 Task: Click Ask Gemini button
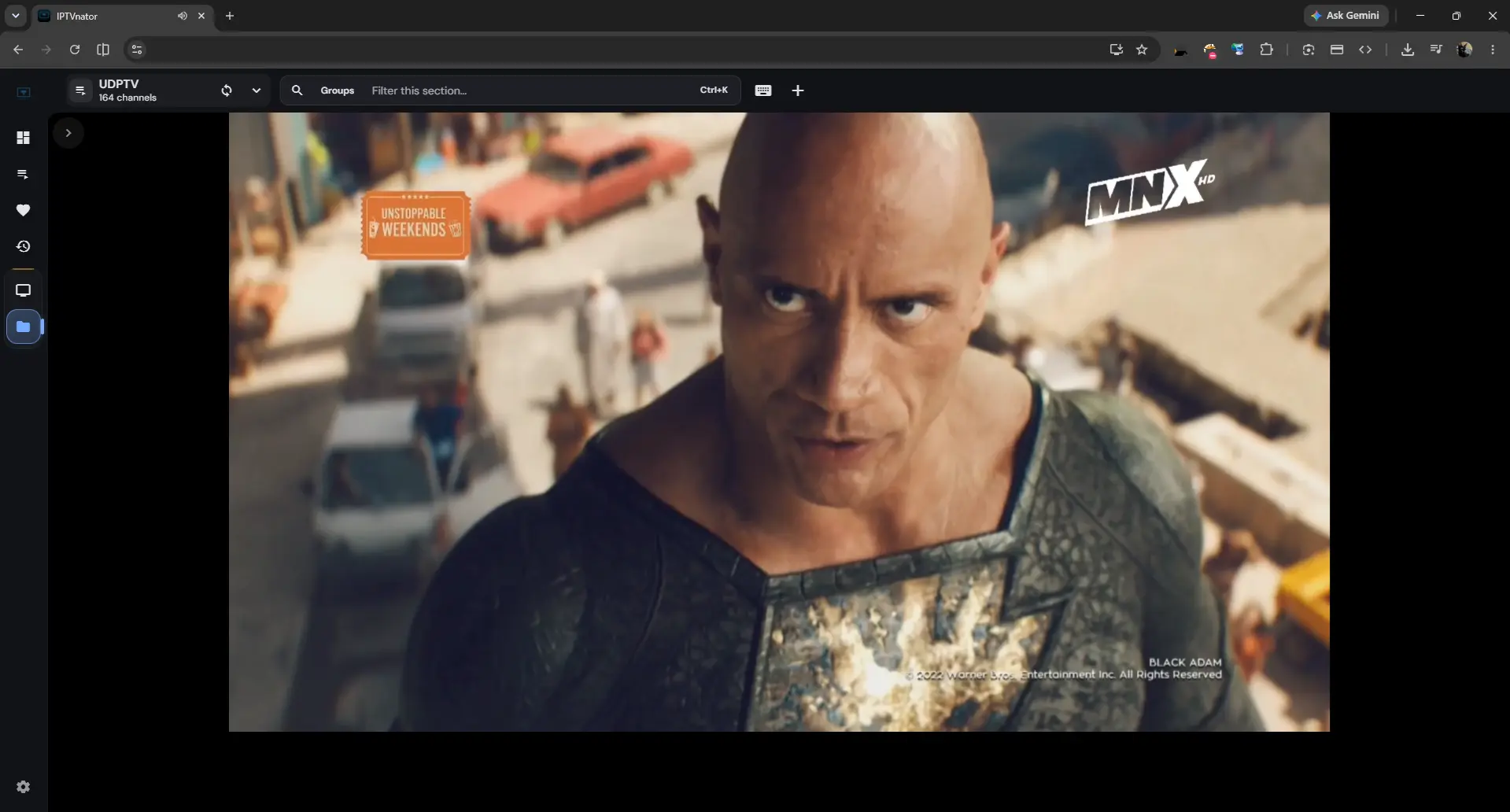tap(1346, 16)
